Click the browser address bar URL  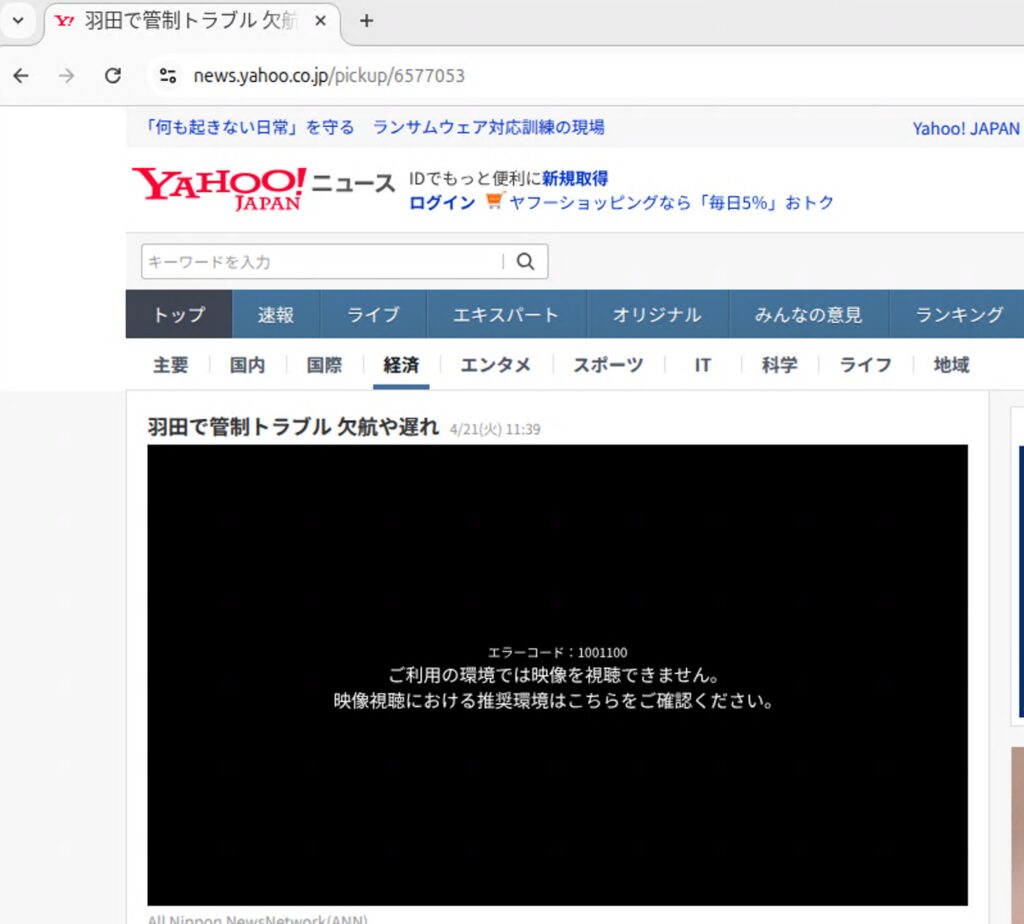pyautogui.click(x=329, y=76)
